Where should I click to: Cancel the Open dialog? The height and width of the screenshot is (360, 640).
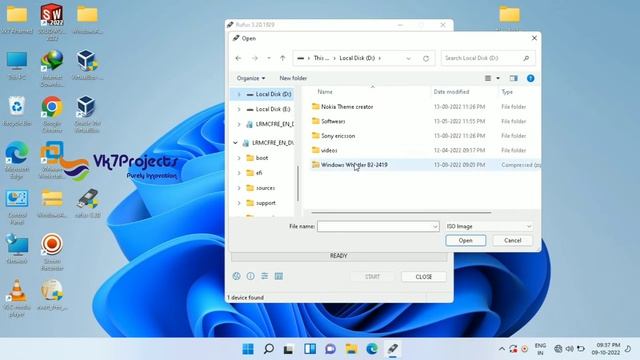(x=512, y=240)
